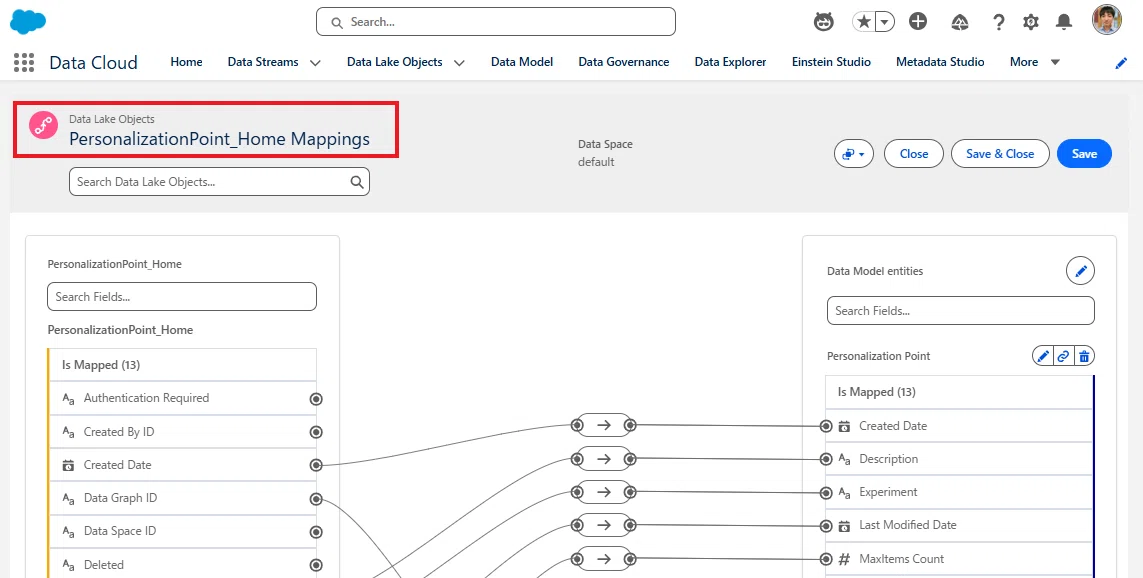Open the mapping options dropdown beside Close
This screenshot has height=578, width=1143.
pyautogui.click(x=854, y=154)
